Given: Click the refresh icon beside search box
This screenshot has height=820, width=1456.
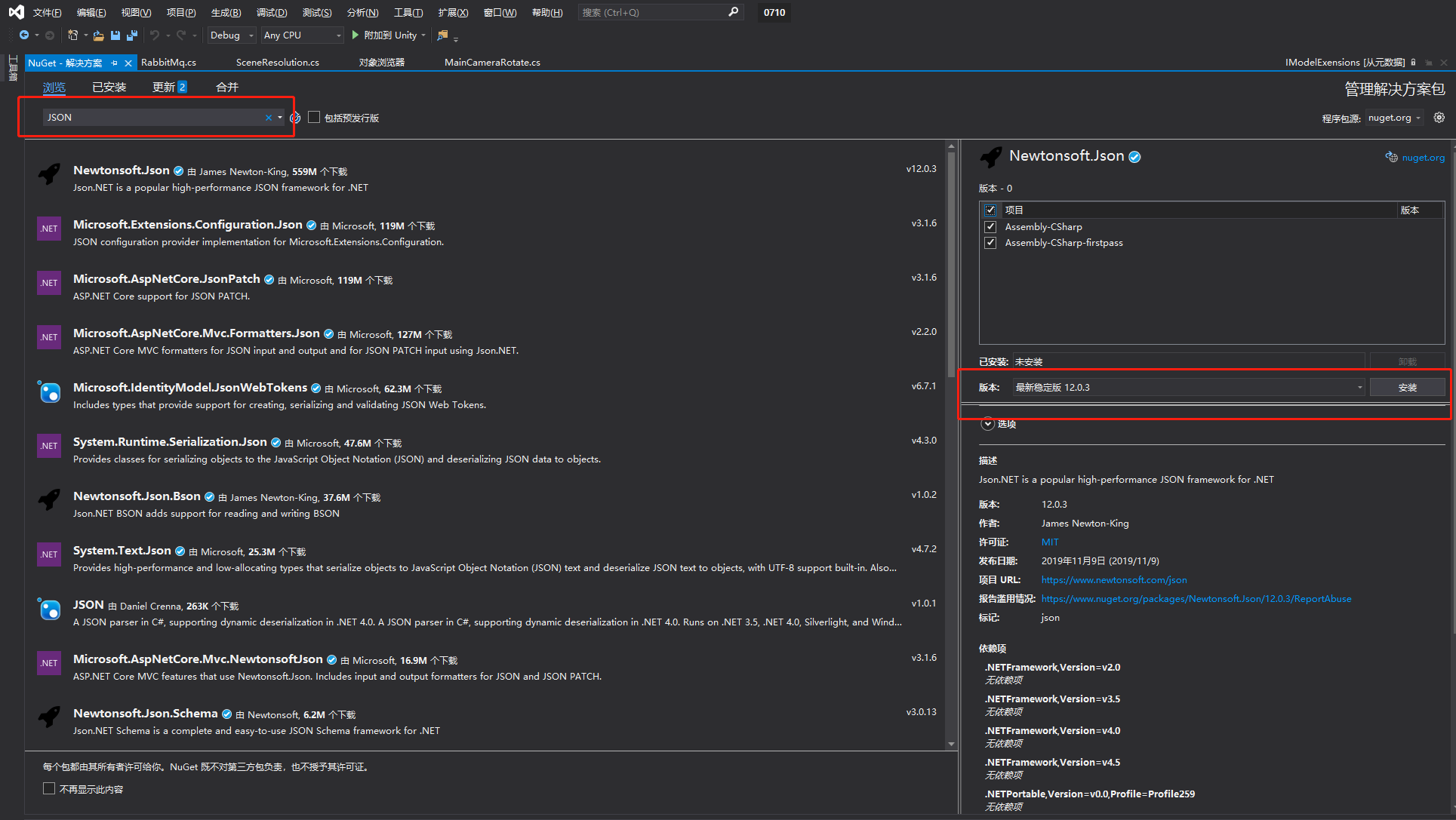Looking at the screenshot, I should 295,118.
